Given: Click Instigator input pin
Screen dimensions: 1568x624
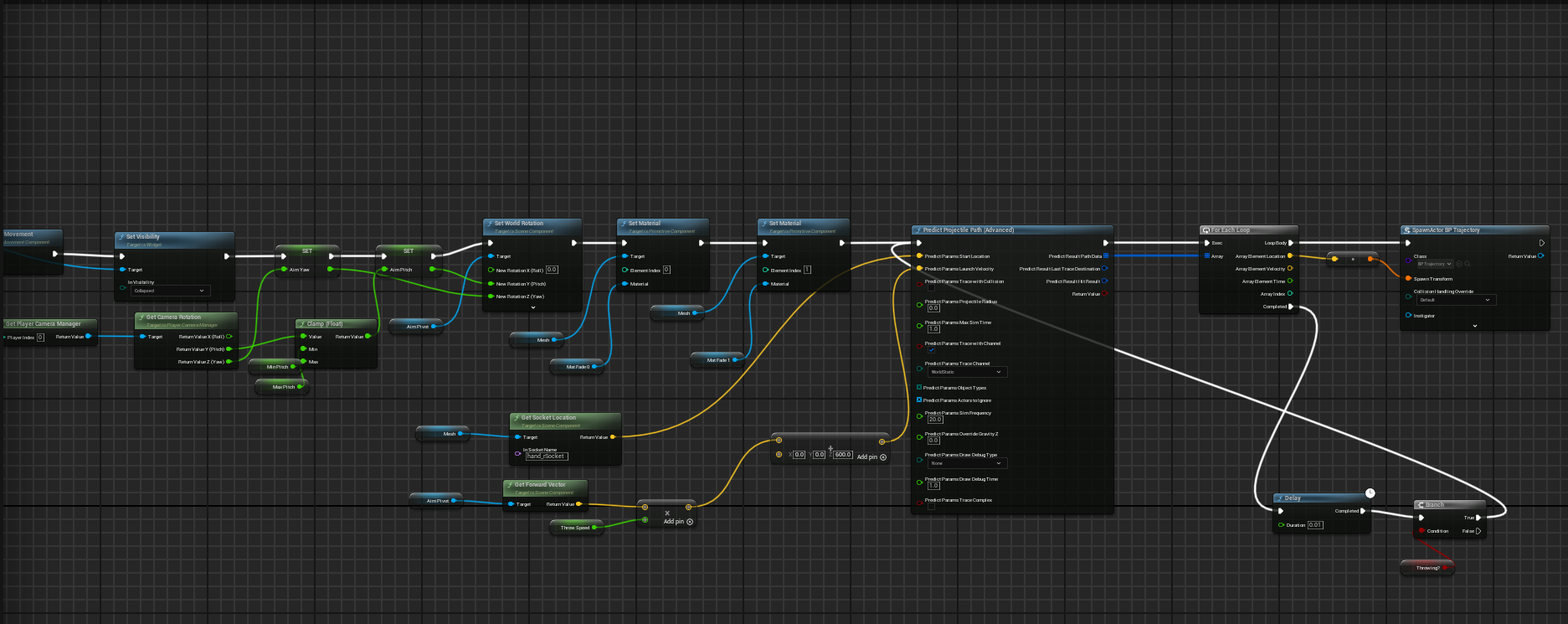Looking at the screenshot, I should click(1408, 316).
